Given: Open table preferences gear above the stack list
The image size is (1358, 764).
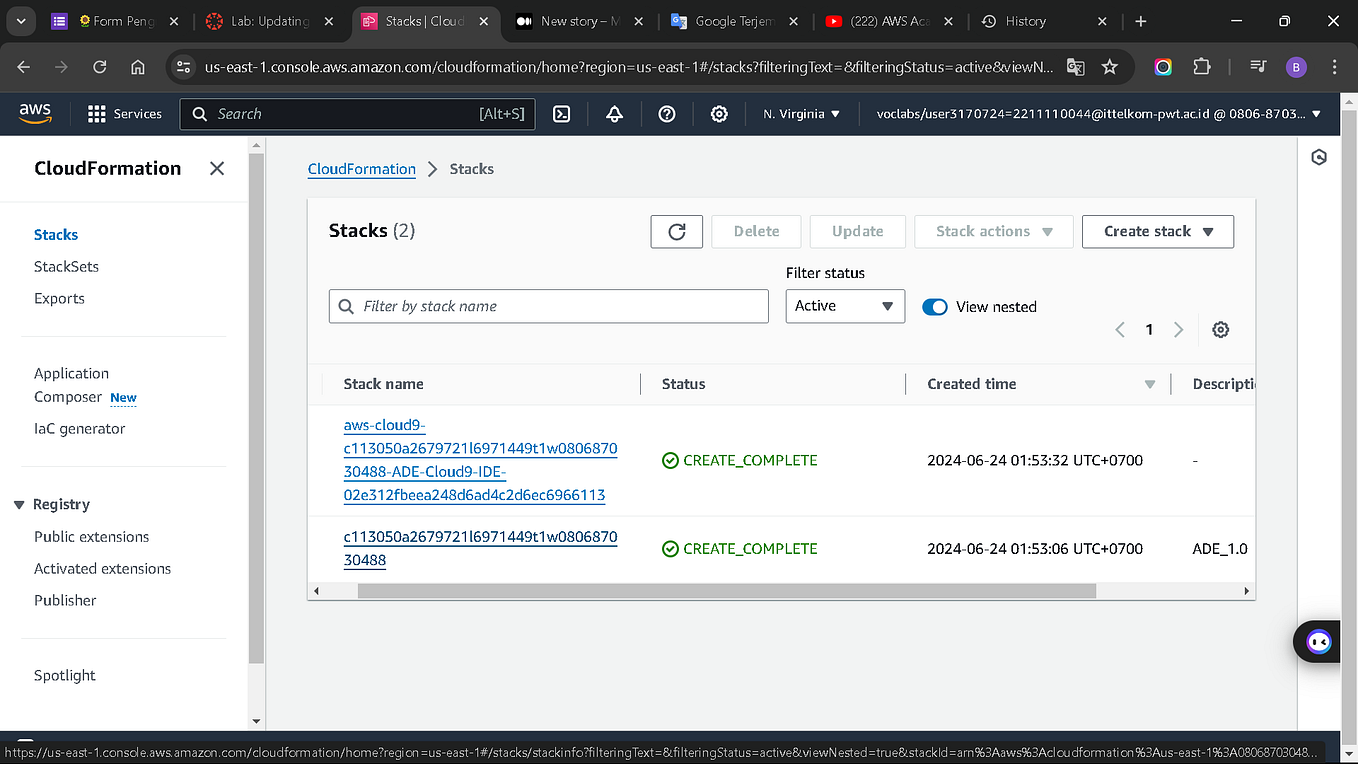Looking at the screenshot, I should click(1220, 329).
